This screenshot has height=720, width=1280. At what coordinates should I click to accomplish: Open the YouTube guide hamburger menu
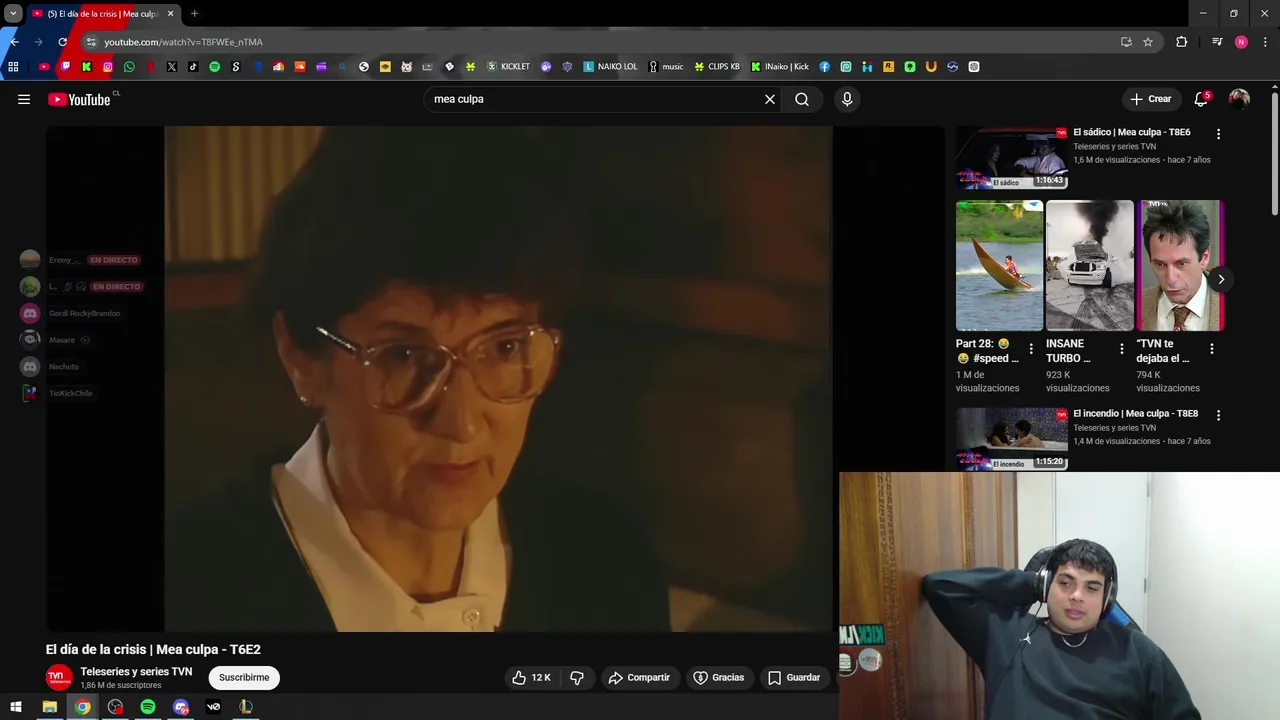pyautogui.click(x=24, y=99)
